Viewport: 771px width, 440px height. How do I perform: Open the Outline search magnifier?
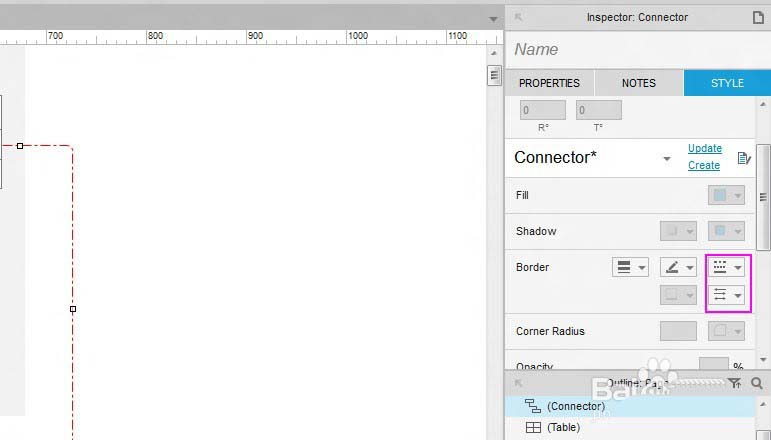click(x=757, y=383)
